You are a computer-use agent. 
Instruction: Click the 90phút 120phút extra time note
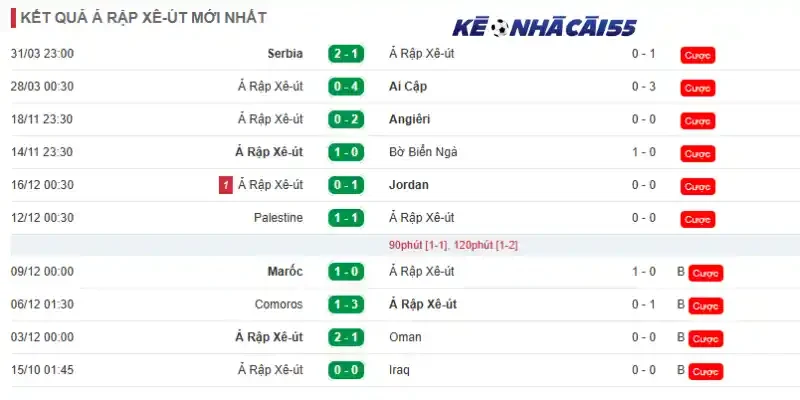coord(453,245)
